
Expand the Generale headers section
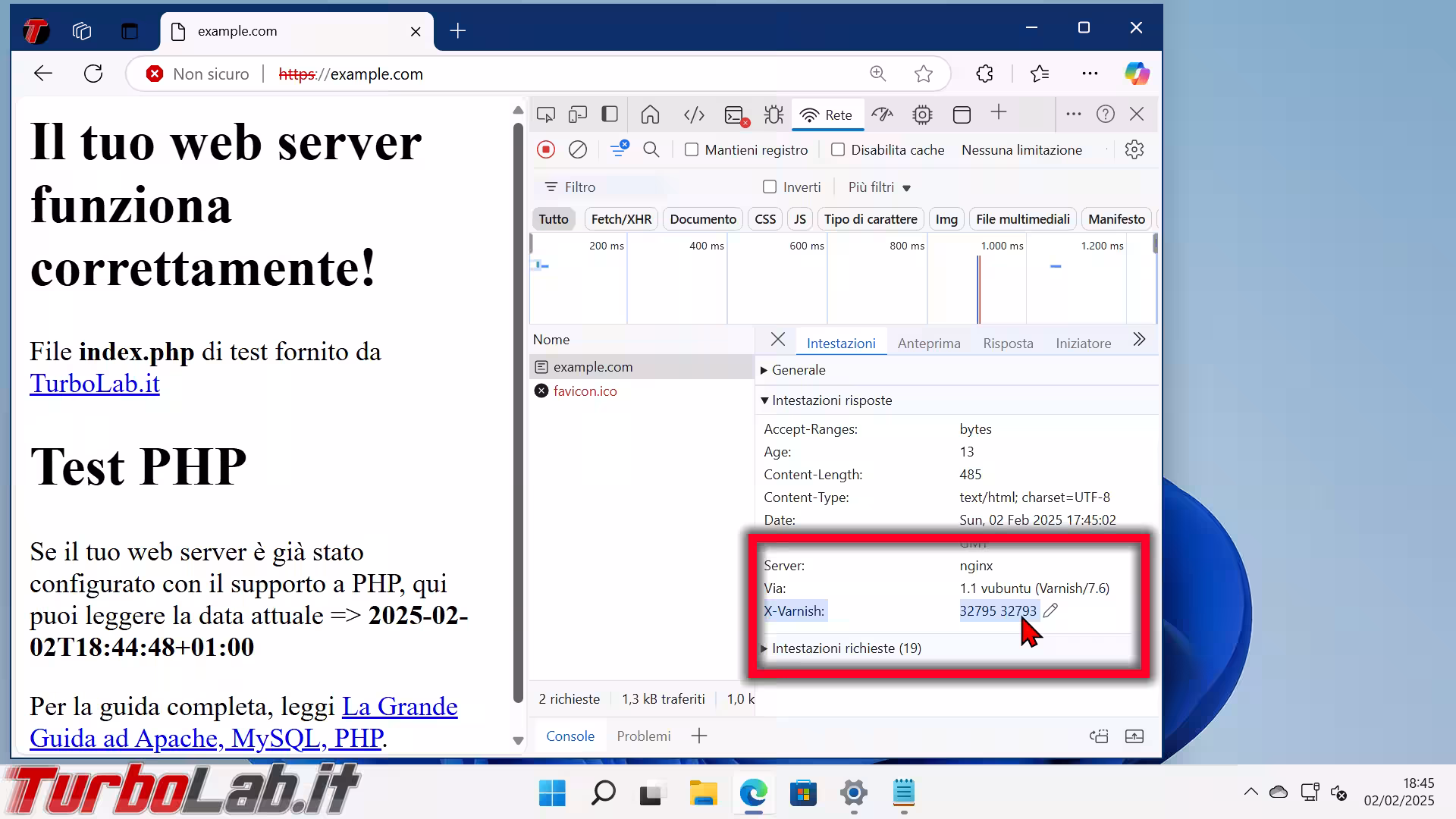coord(798,370)
